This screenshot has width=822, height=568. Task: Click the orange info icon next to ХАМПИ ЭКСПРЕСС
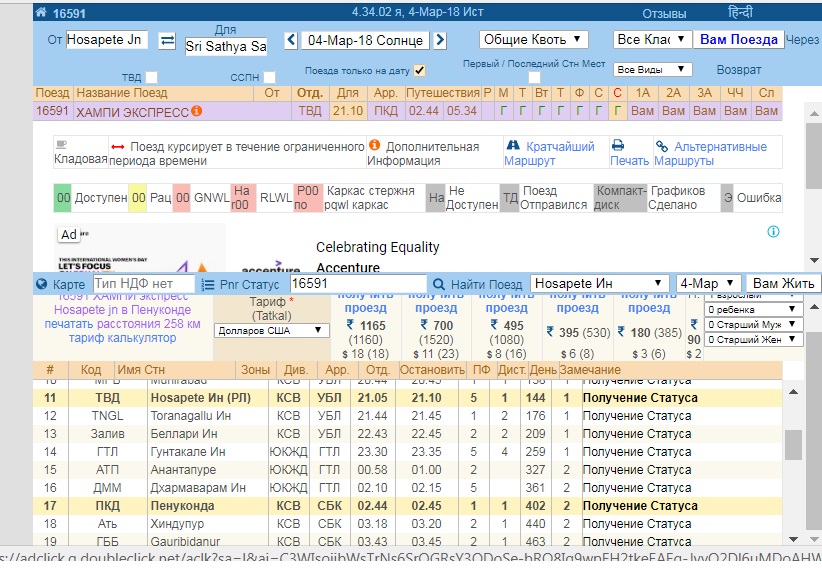click(197, 111)
